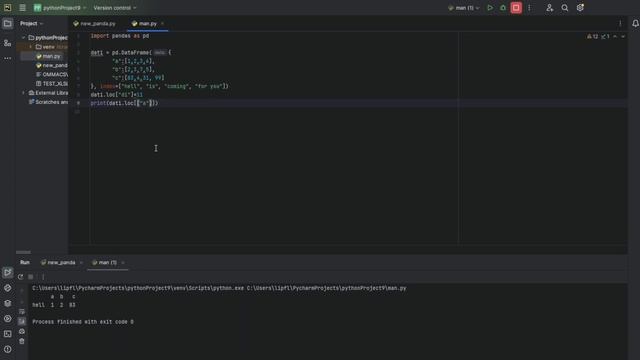Open the Python Console tool window icon
The image size is (640, 360).
pos(7,288)
